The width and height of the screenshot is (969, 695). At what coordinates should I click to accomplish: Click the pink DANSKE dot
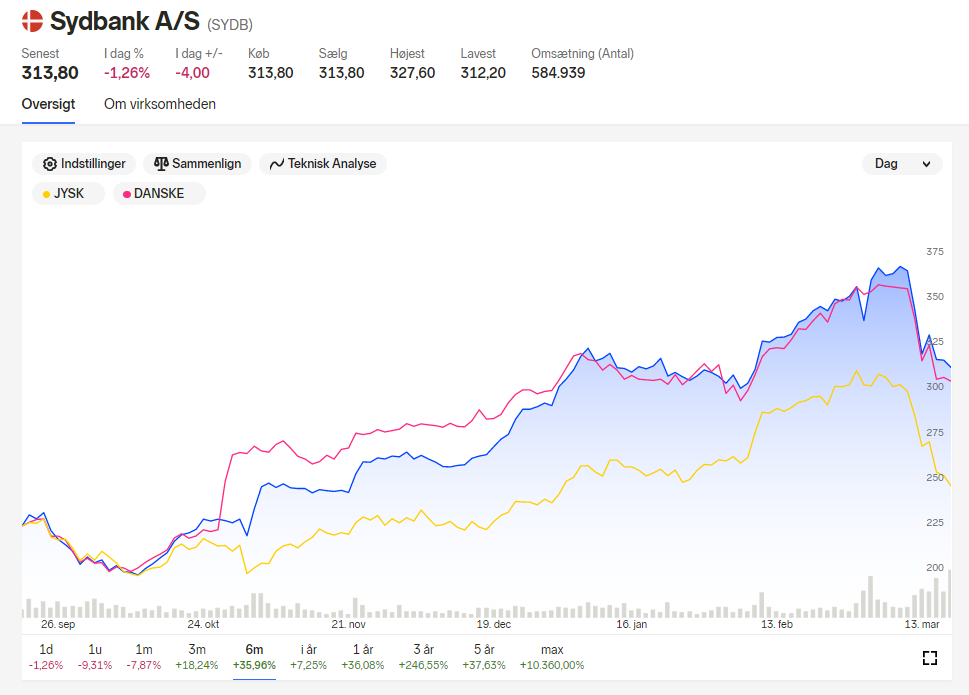127,194
